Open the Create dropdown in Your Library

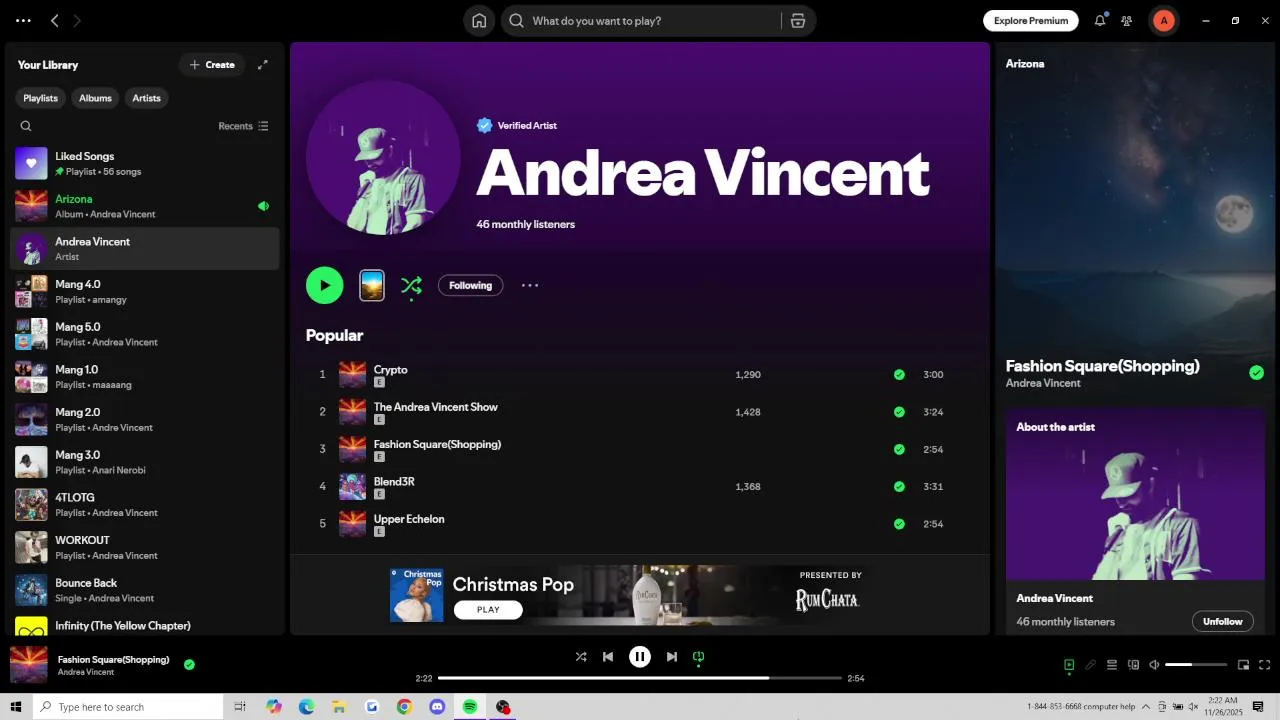212,65
